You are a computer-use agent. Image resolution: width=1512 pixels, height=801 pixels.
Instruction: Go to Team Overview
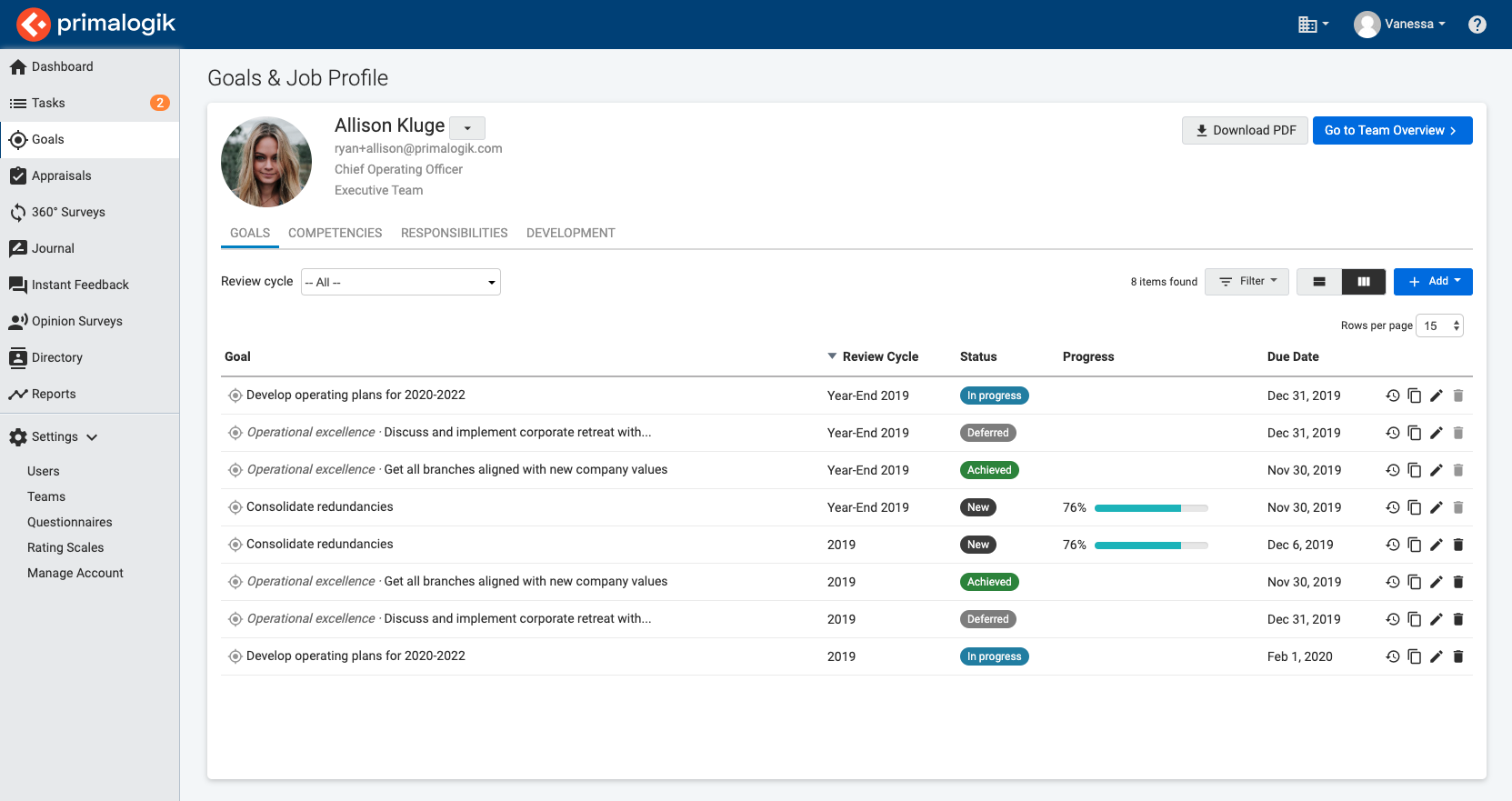(1391, 130)
